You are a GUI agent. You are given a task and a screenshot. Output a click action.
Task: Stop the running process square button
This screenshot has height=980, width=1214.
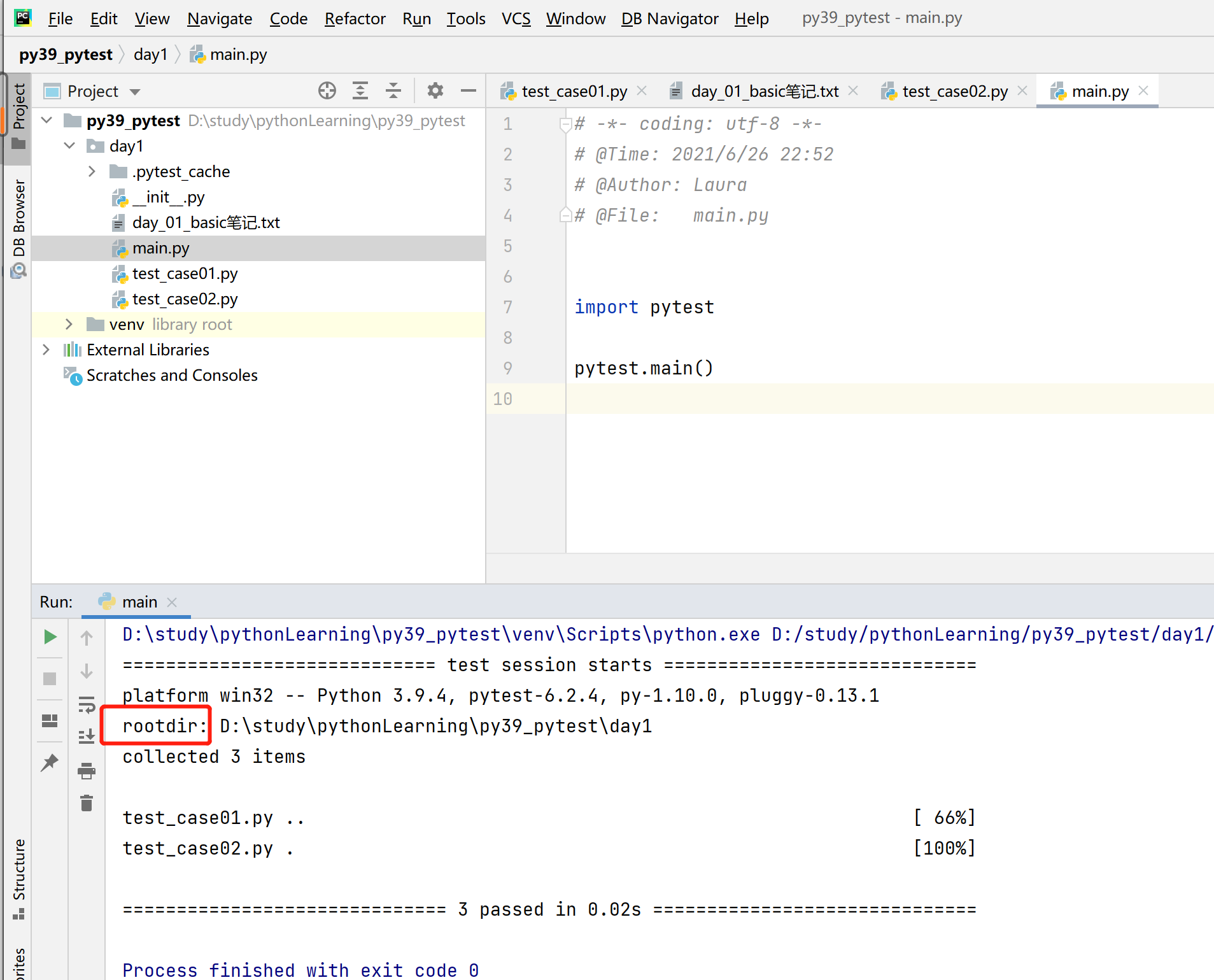[x=50, y=679]
